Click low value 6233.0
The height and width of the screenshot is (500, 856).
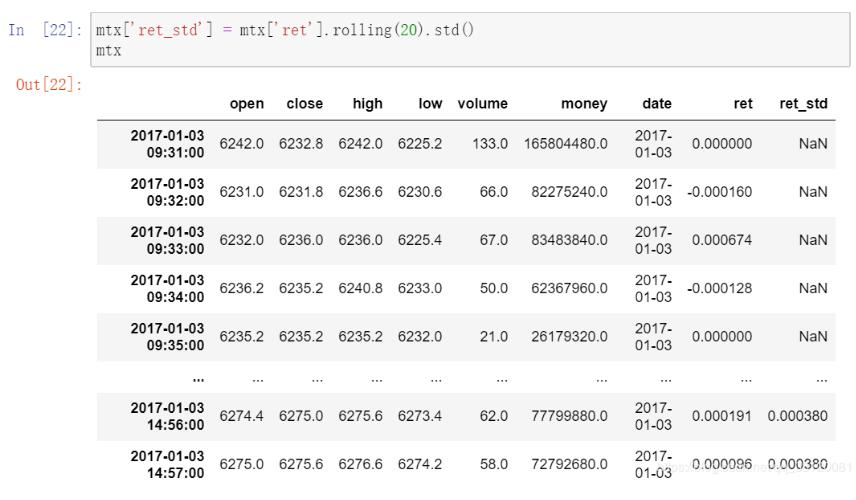(x=420, y=288)
